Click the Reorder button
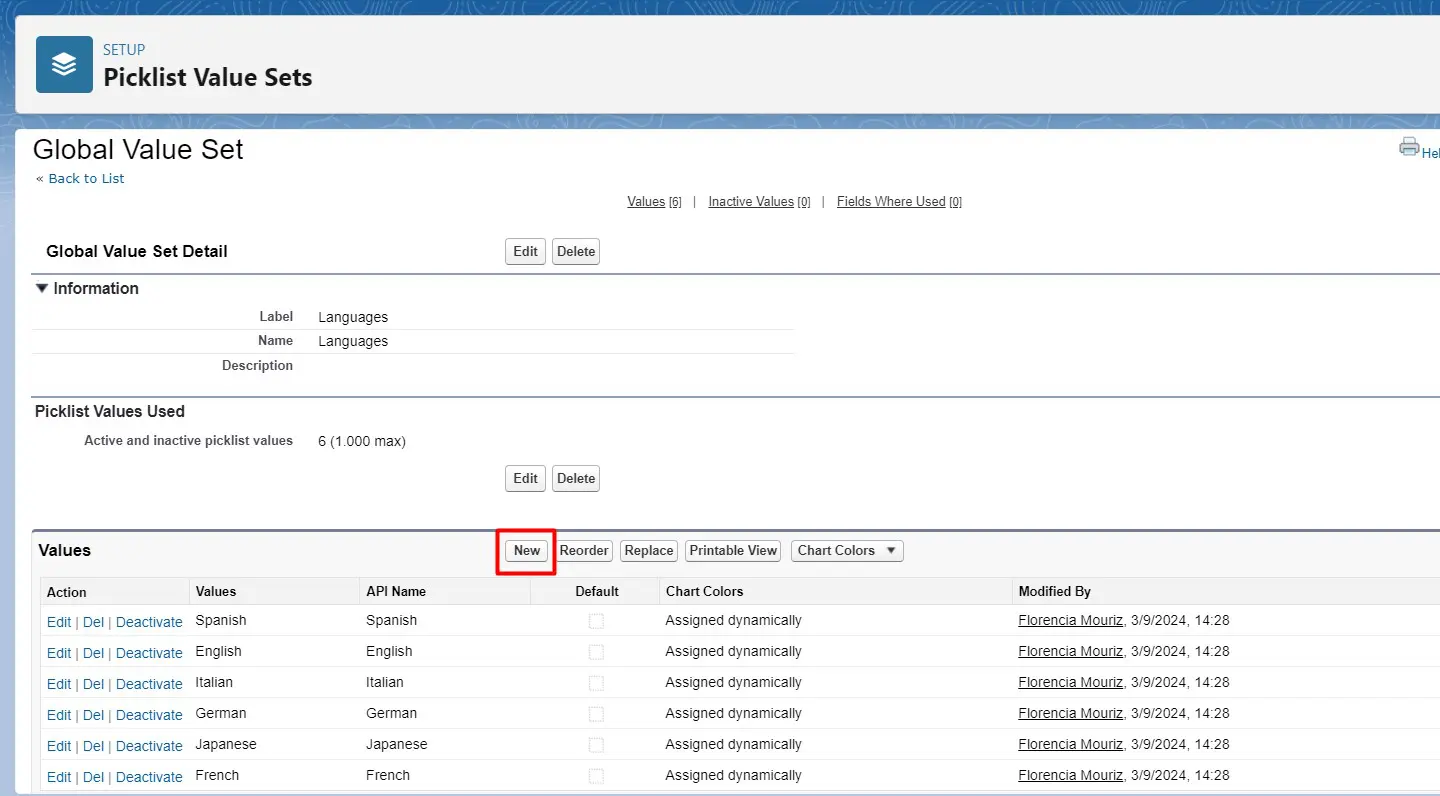The width and height of the screenshot is (1440, 796). [584, 551]
